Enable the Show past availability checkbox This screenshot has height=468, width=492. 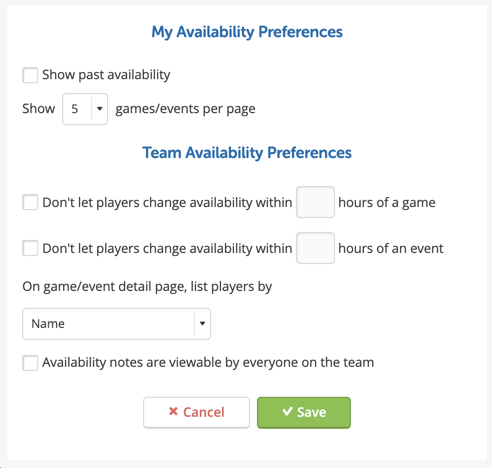tap(30, 75)
